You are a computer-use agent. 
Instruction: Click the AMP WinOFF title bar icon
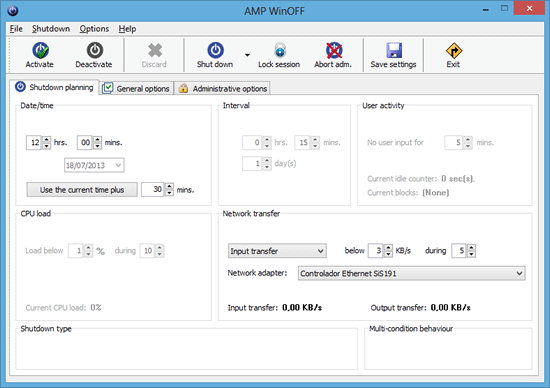tap(13, 11)
